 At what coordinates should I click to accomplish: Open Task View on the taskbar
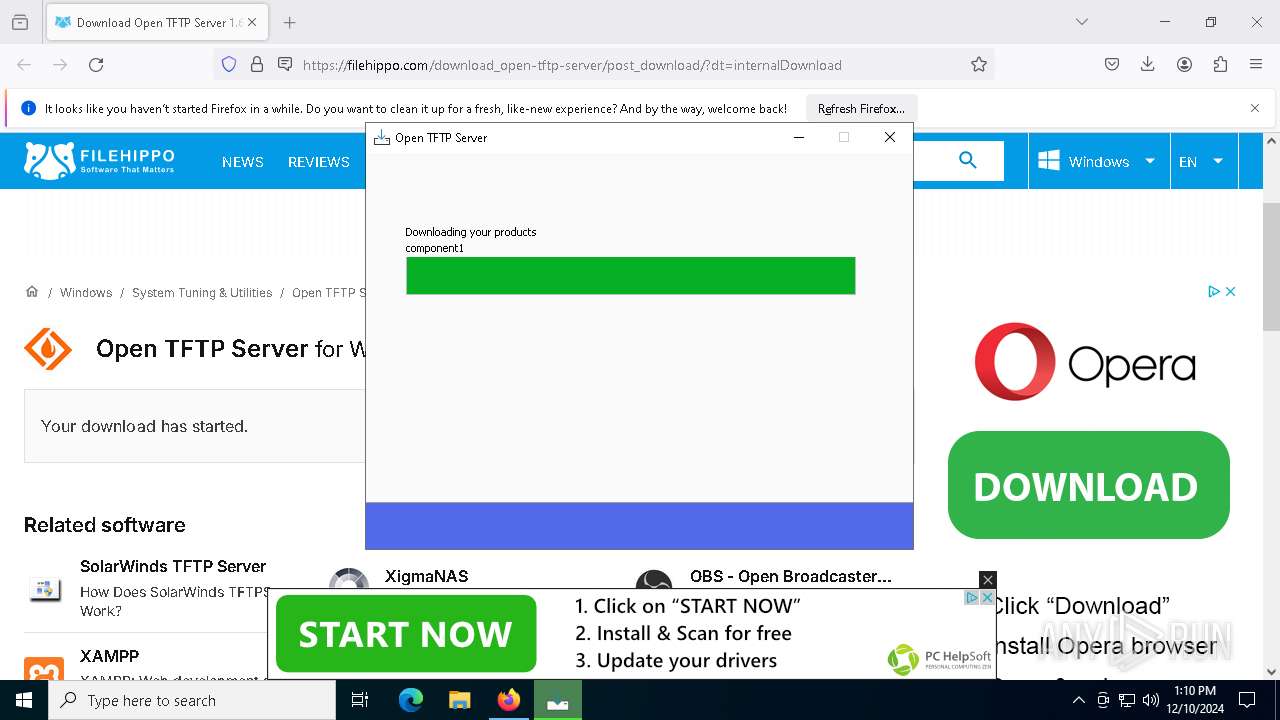coord(360,700)
